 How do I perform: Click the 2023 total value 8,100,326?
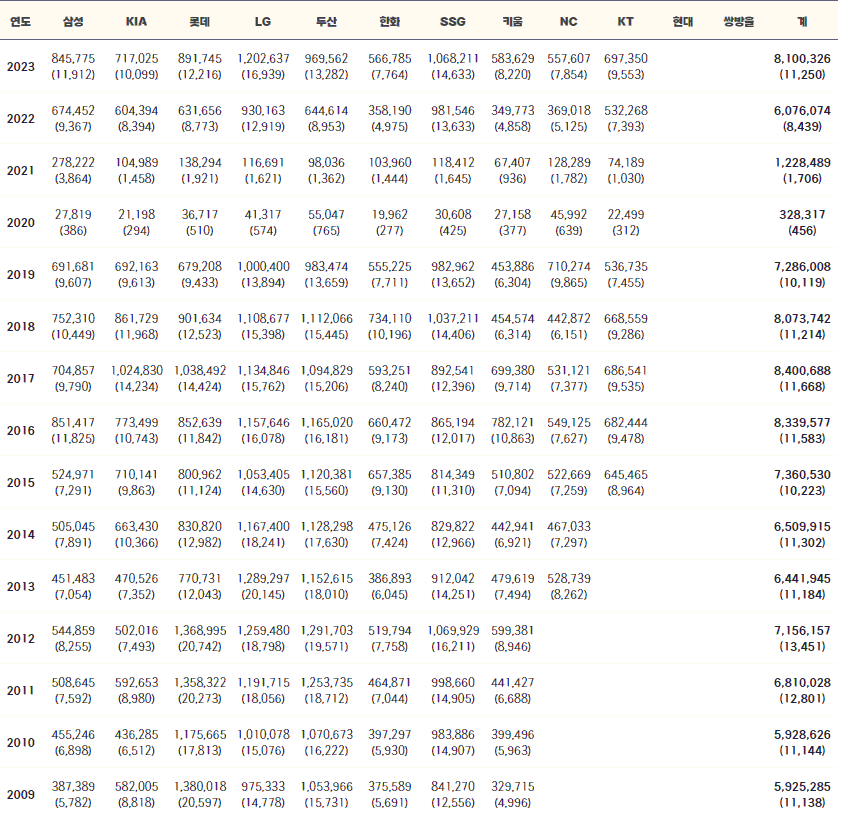tap(802, 58)
